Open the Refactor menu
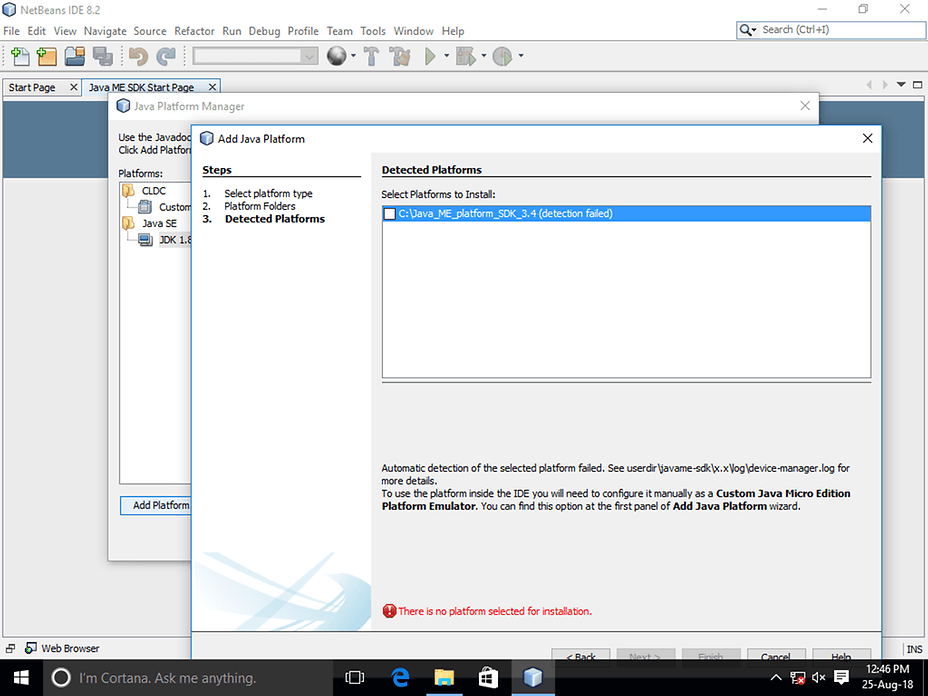 [x=194, y=31]
